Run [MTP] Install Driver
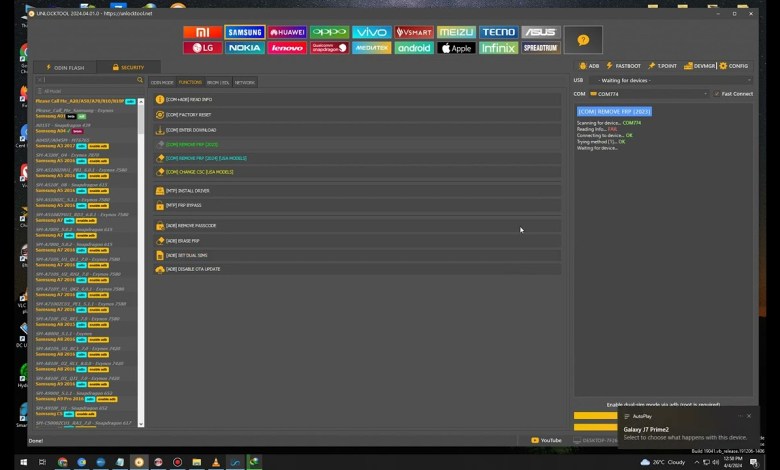The image size is (780, 470). (357, 191)
